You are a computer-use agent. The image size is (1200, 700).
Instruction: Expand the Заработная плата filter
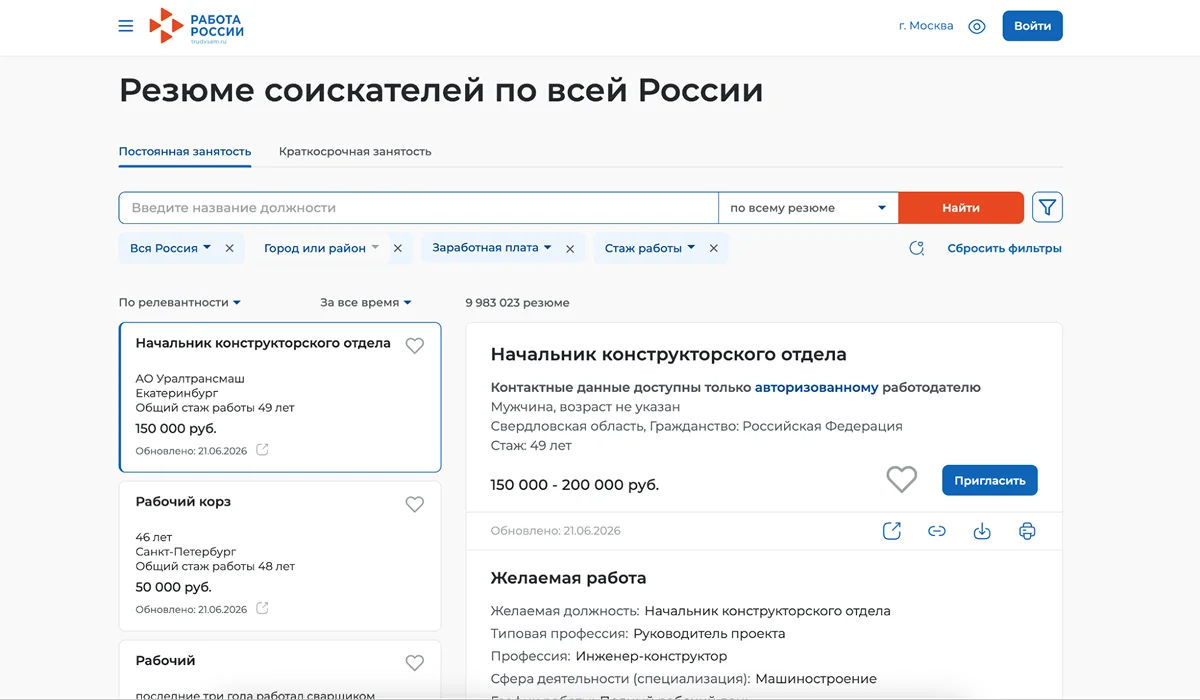point(492,248)
